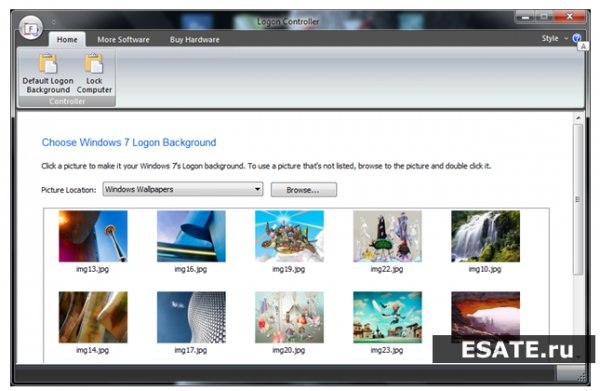
Task: Click the scrollbar up arrow
Action: [578, 118]
